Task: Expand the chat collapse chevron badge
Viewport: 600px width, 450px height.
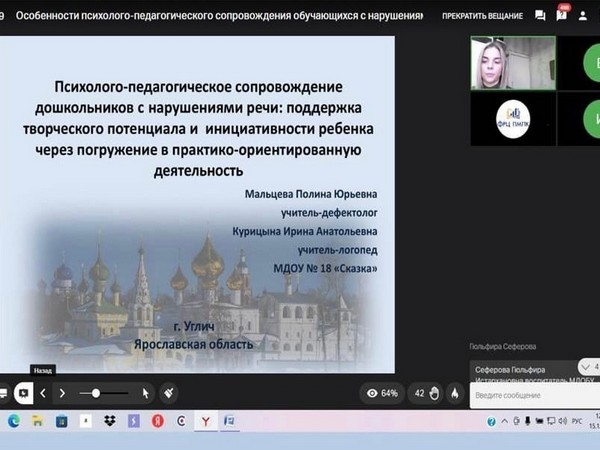Action: point(589,367)
